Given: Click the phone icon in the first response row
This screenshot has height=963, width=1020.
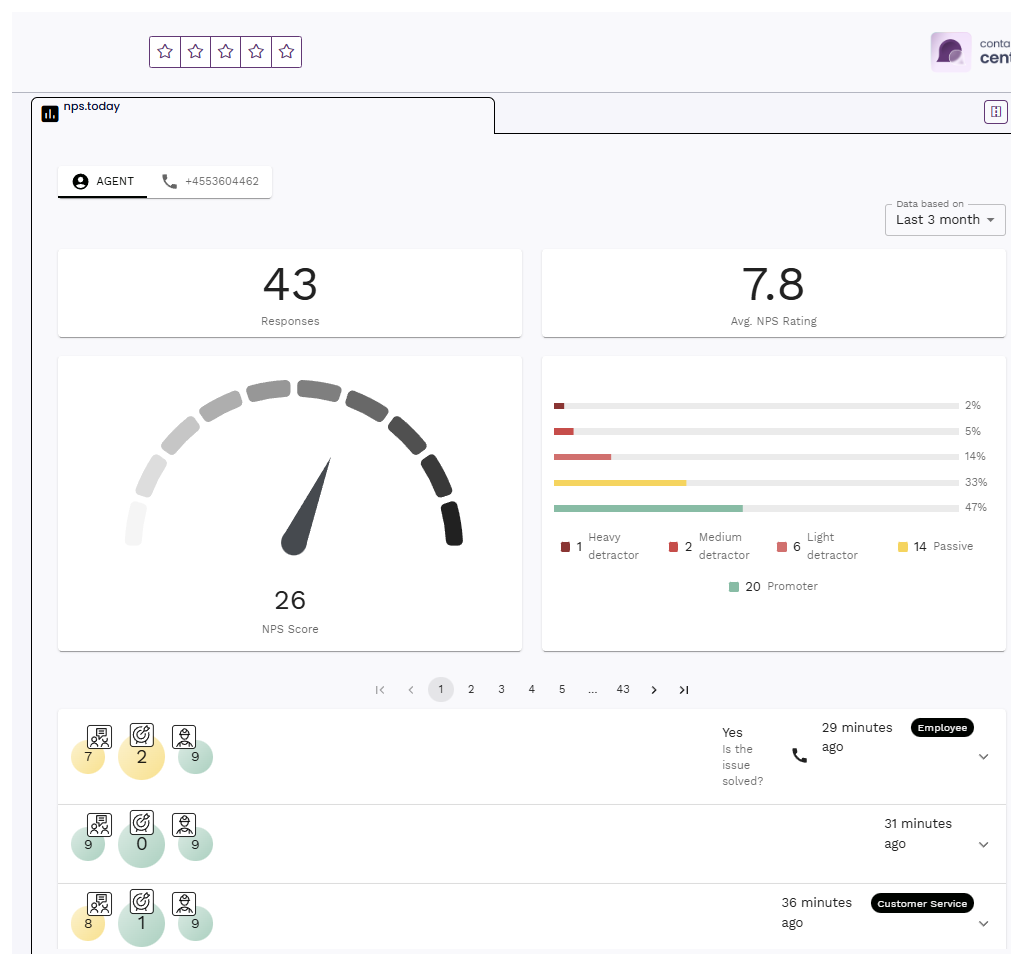Looking at the screenshot, I should 799,756.
